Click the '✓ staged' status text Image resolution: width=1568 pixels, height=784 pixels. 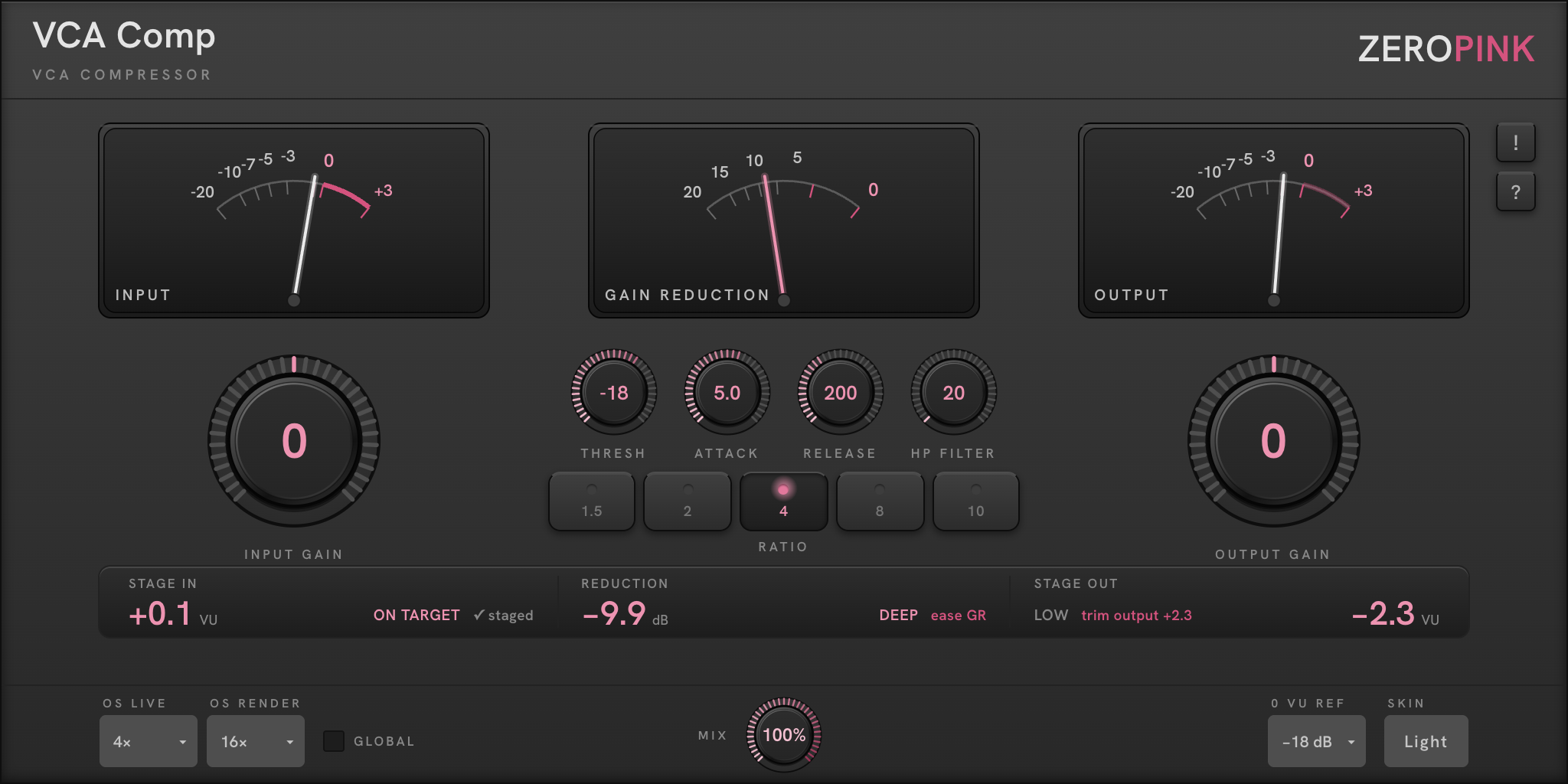tap(503, 616)
